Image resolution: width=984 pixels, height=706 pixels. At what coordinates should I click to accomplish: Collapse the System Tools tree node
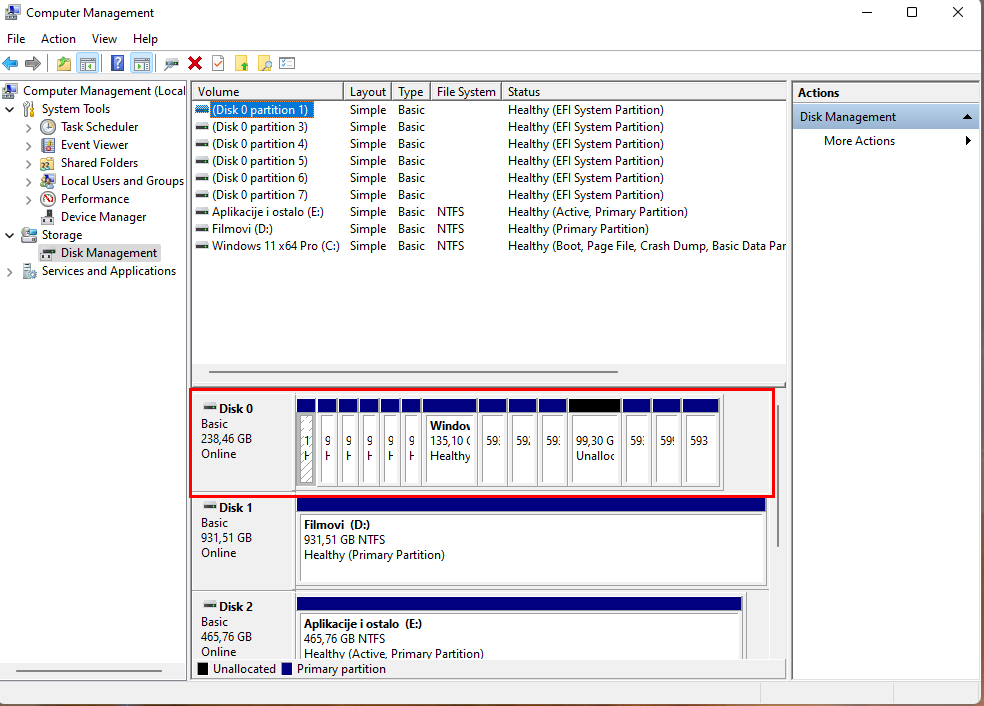tap(10, 109)
